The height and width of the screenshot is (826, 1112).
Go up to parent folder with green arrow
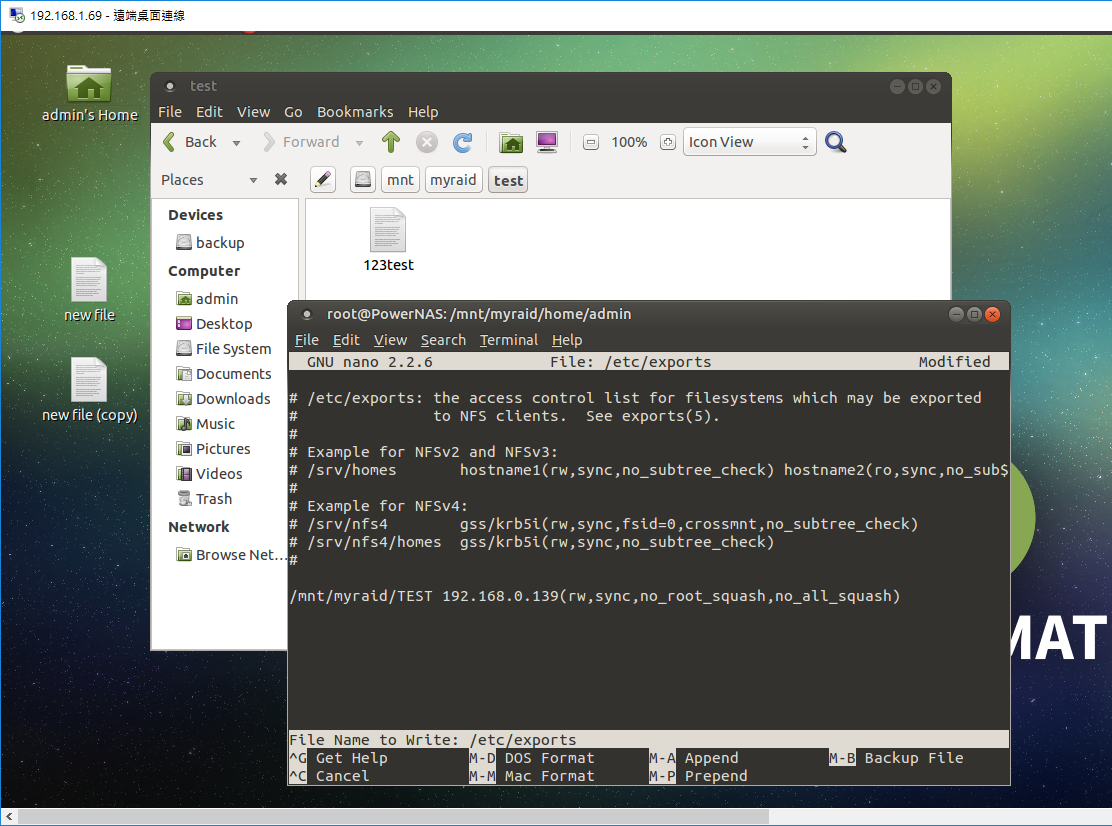[391, 142]
